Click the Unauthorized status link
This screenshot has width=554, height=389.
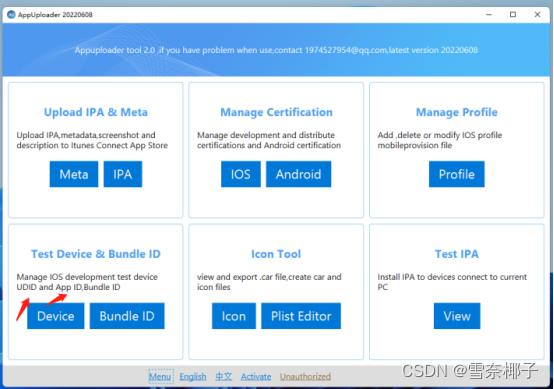[x=305, y=377]
